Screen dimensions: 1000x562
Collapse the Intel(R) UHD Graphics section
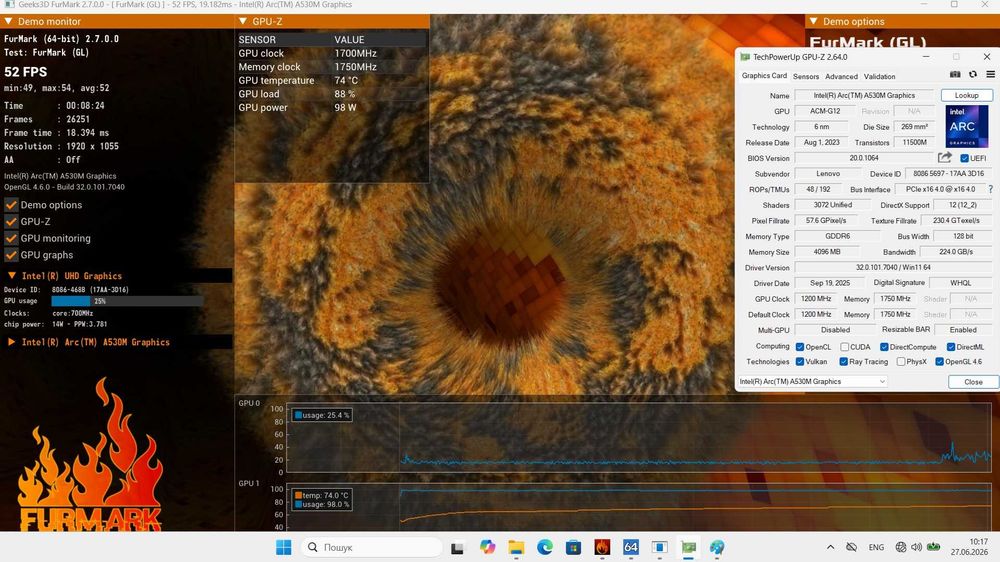(x=11, y=276)
